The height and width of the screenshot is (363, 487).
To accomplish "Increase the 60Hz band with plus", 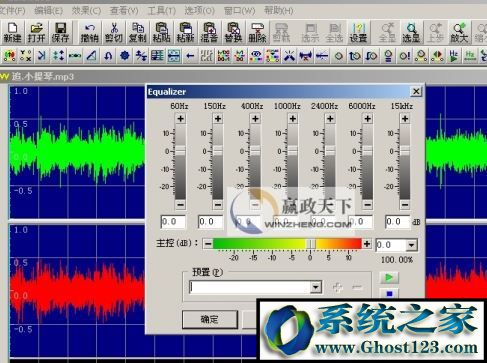I will [x=181, y=119].
